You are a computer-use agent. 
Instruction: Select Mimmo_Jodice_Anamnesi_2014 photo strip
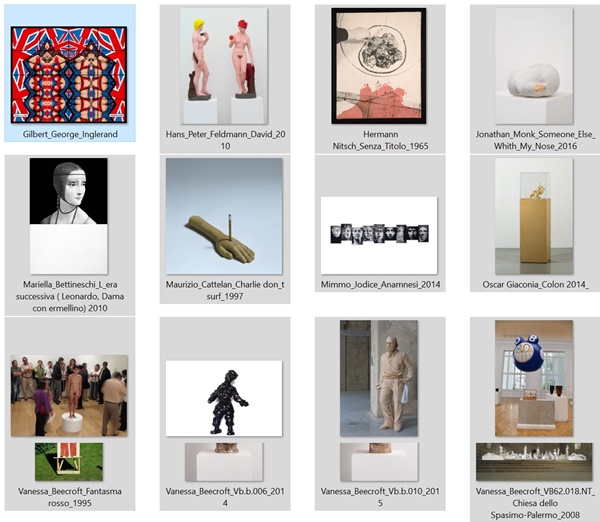tap(379, 235)
